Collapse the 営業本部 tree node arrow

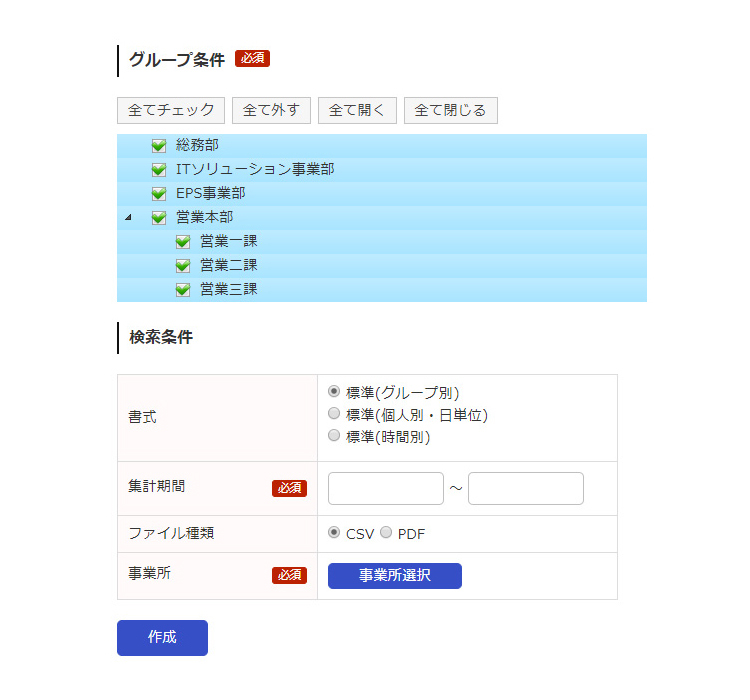click(x=128, y=217)
